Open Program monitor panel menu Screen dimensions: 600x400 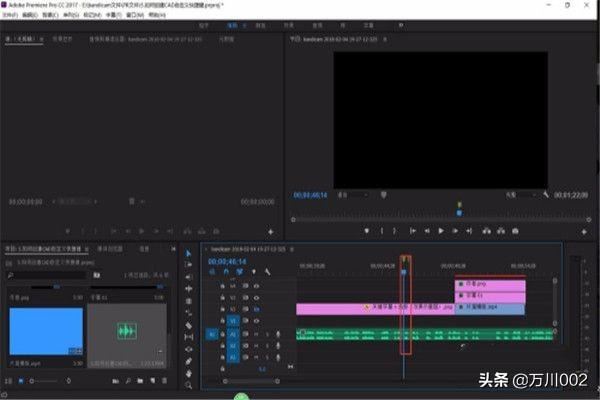click(x=385, y=39)
